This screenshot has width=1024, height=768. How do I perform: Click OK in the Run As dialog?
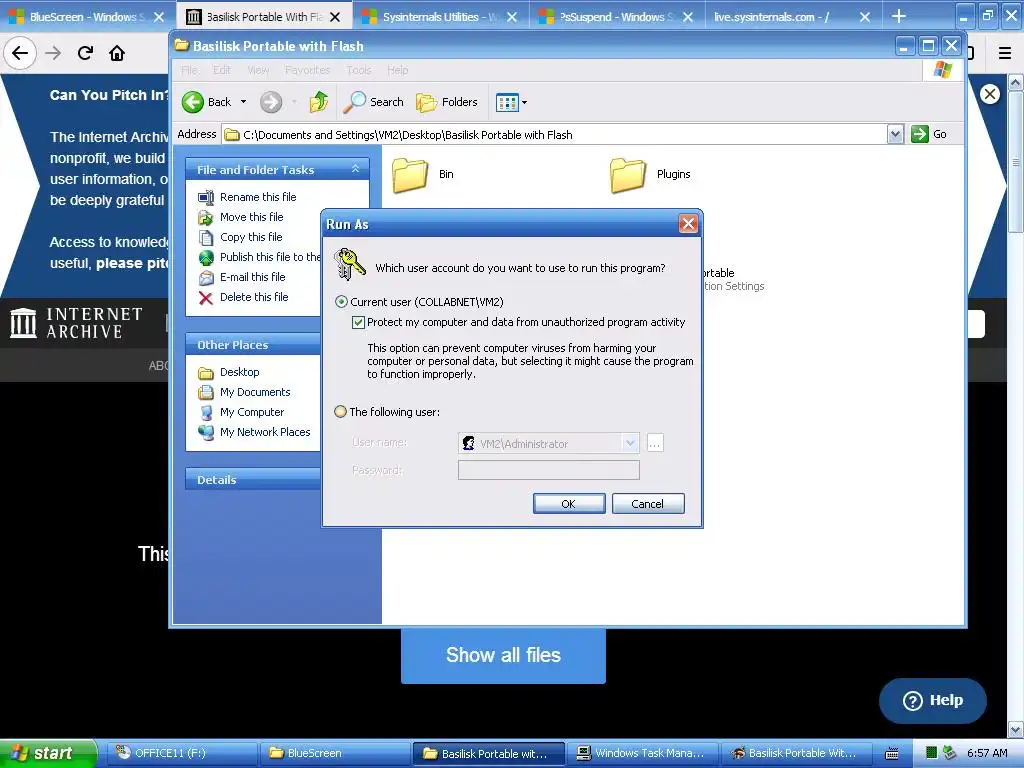[x=569, y=504]
